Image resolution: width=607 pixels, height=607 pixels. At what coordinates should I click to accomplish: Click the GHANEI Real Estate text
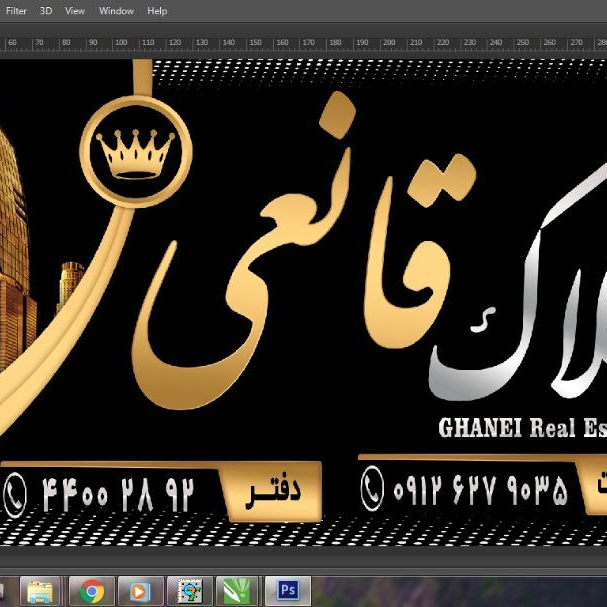click(521, 428)
